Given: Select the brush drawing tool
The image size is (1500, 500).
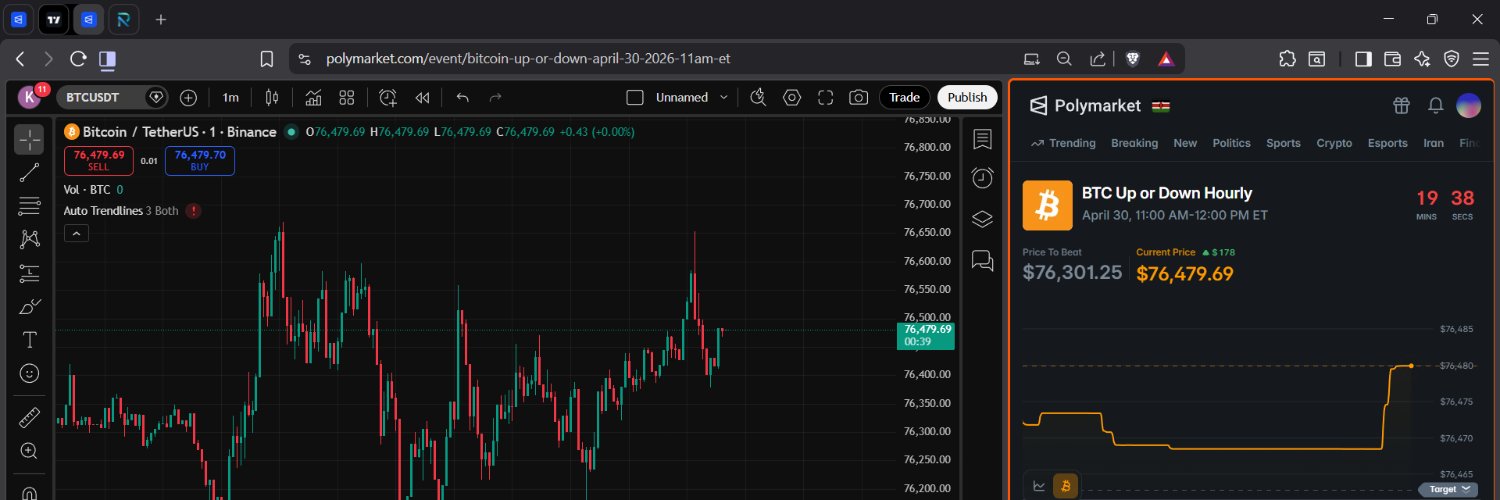Looking at the screenshot, I should [x=29, y=306].
